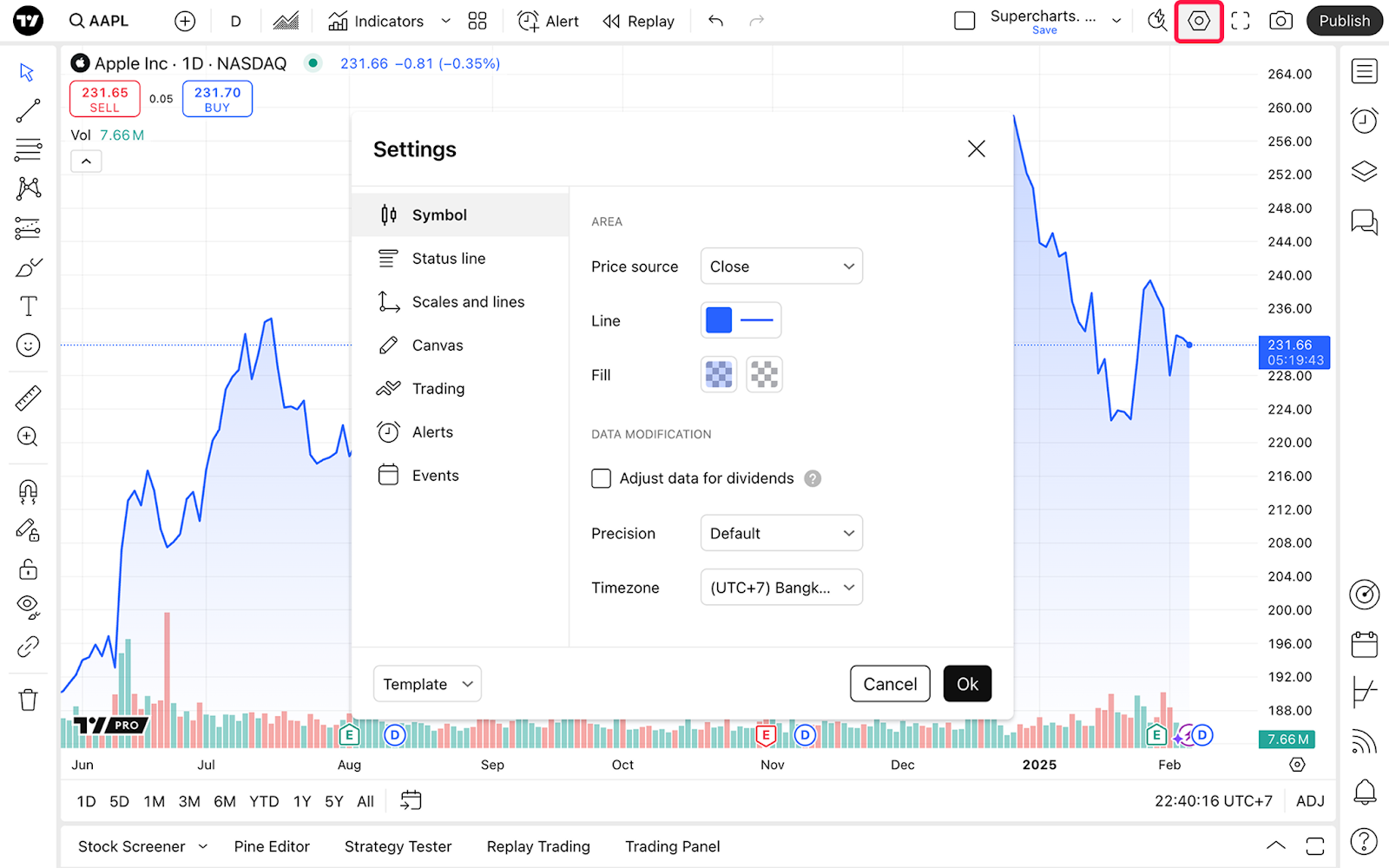Enter fullscreen mode icon
The image size is (1389, 868).
[1241, 21]
